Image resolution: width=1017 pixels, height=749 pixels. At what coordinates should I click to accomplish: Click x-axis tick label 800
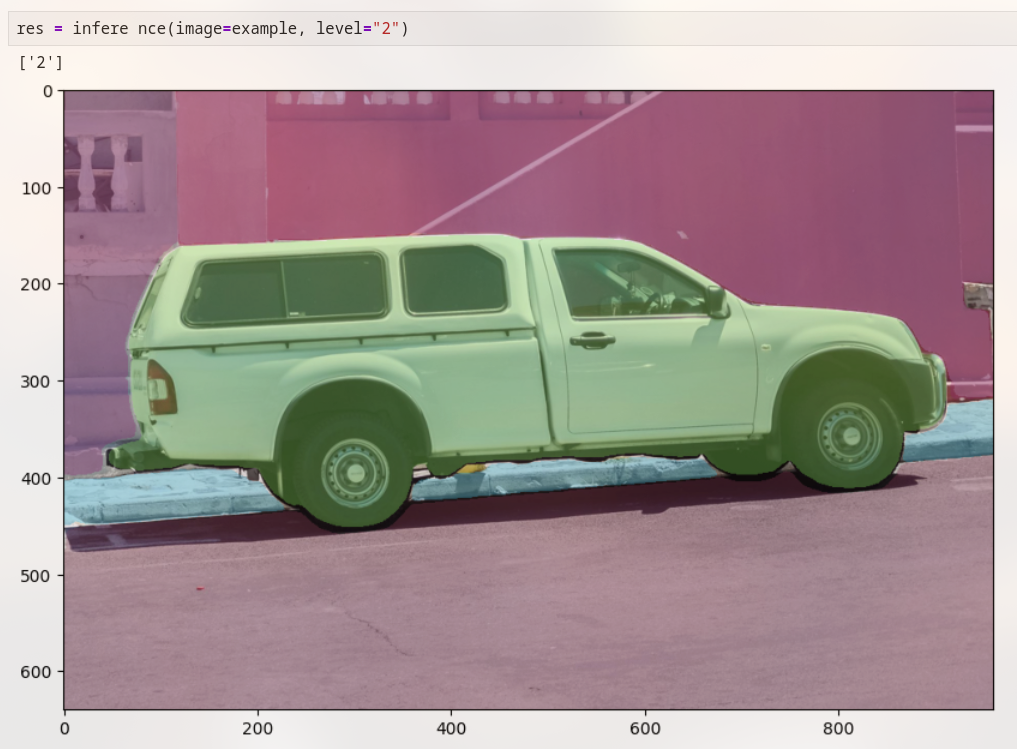[838, 729]
